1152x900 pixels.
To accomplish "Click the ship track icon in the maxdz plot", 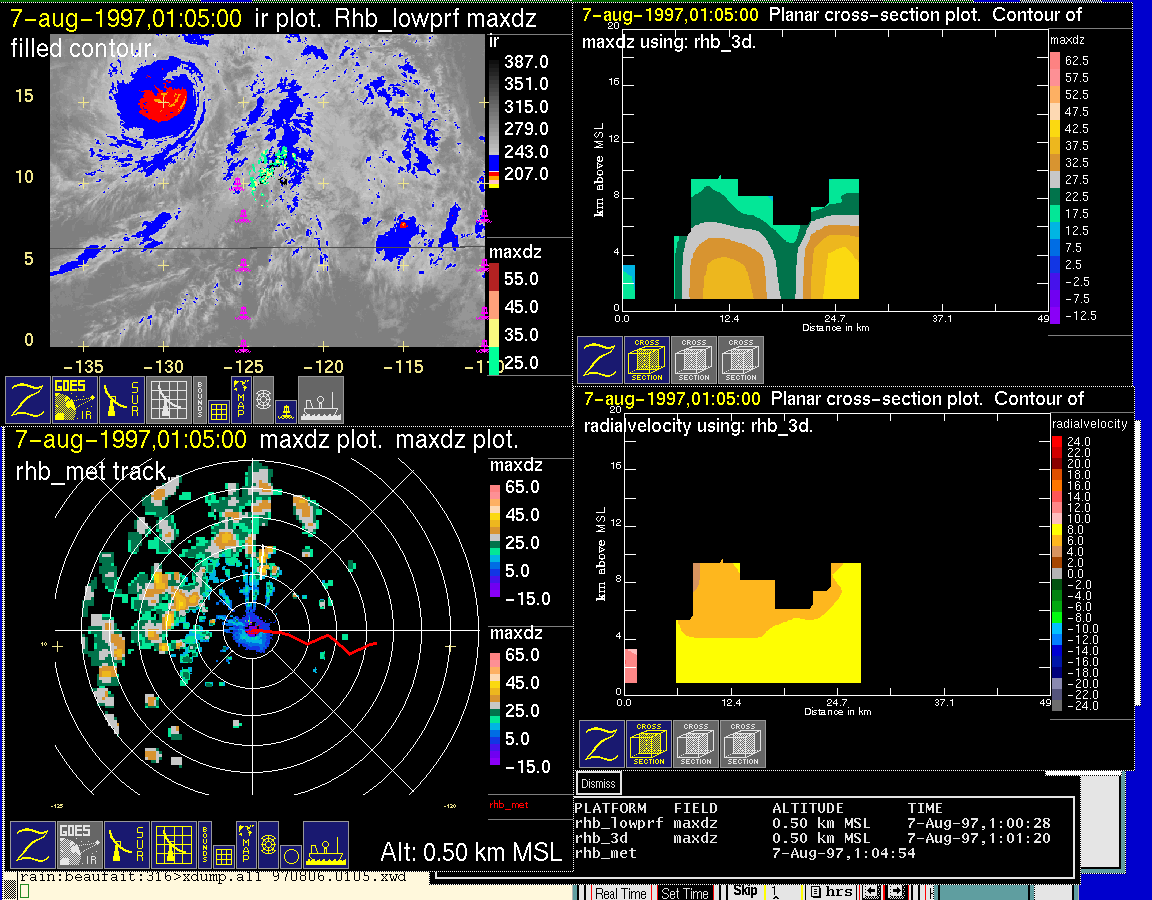I will click(x=325, y=845).
